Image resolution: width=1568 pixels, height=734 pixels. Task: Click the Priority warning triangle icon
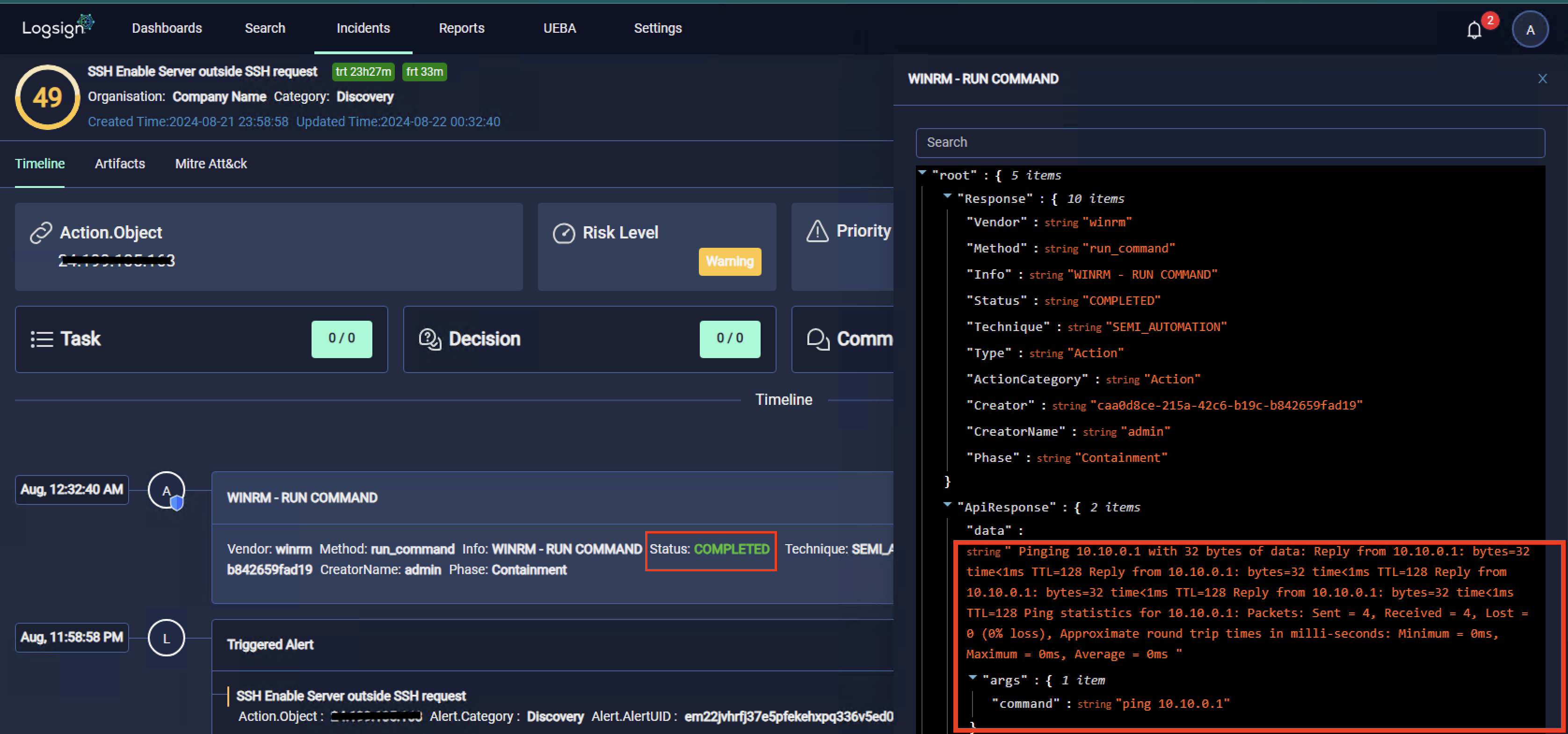click(x=817, y=231)
